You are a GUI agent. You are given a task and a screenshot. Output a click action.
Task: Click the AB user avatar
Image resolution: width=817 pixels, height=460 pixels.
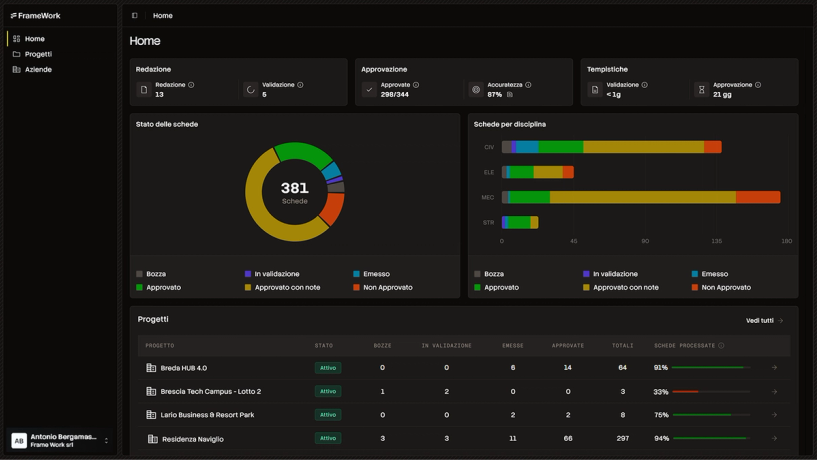point(19,441)
